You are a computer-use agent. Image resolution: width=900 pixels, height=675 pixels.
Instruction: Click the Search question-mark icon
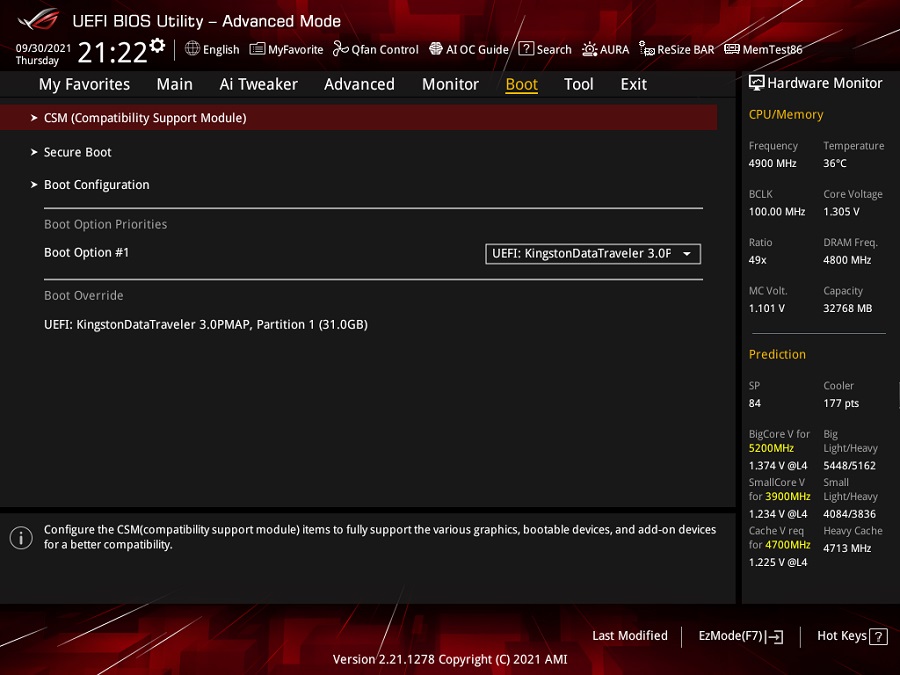(526, 49)
